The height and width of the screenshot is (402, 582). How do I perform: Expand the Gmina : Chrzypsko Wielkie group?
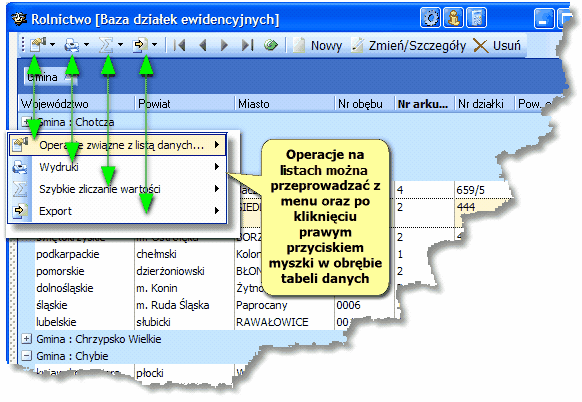tap(26, 339)
